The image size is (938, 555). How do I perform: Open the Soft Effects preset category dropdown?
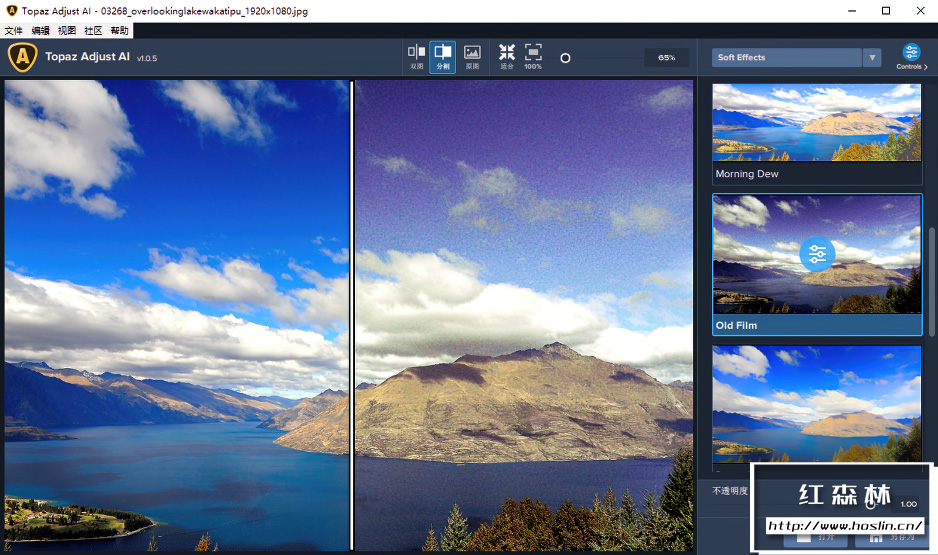(x=787, y=57)
